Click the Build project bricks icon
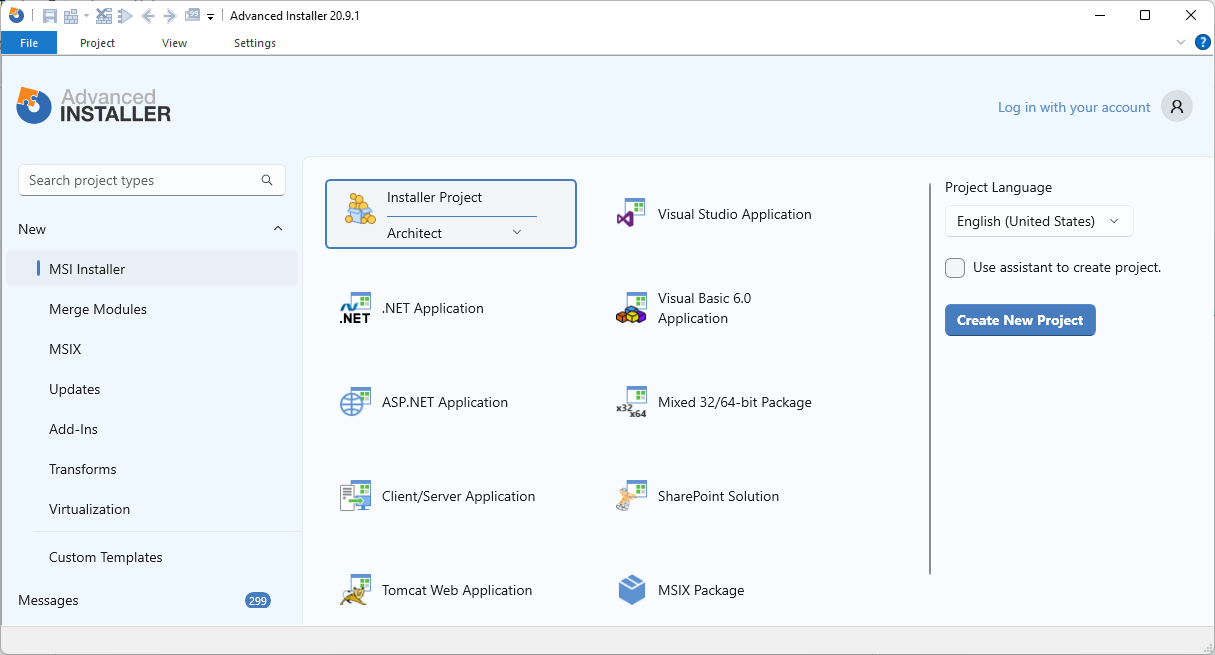1215x655 pixels. tap(71, 16)
